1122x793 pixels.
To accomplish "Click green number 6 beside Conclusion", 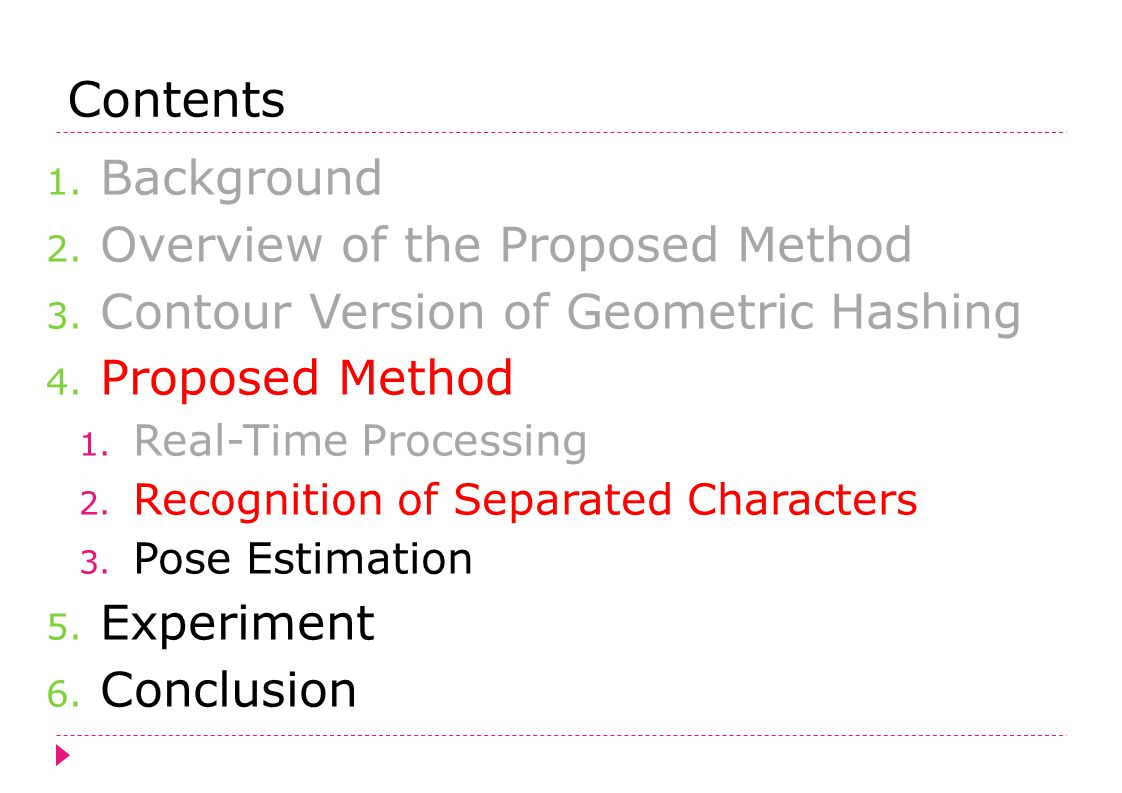I will click(x=64, y=694).
